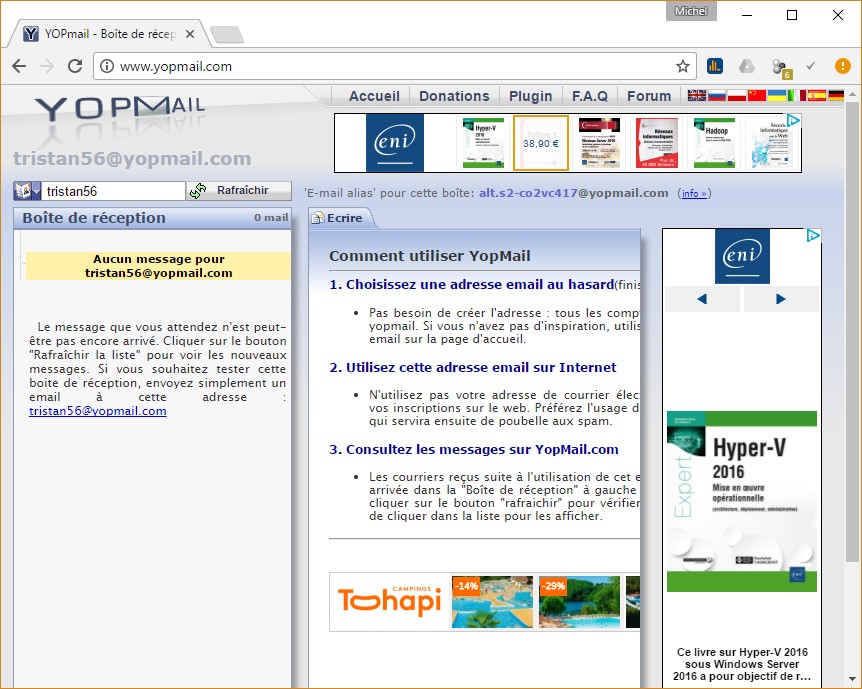The height and width of the screenshot is (689, 862).
Task: View site information icon in address bar
Action: point(107,67)
